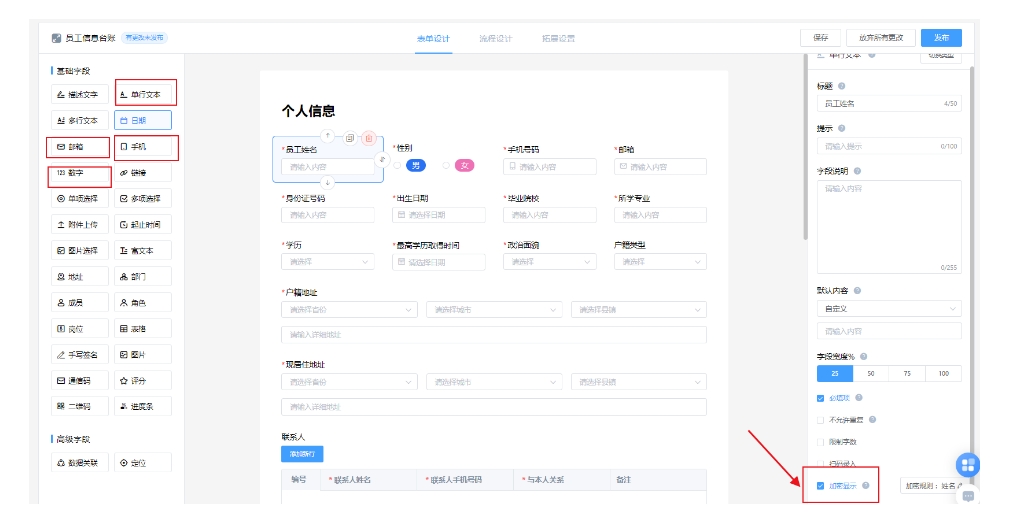Click the 保存 button
Screen dimensions: 1011x521
coord(819,38)
